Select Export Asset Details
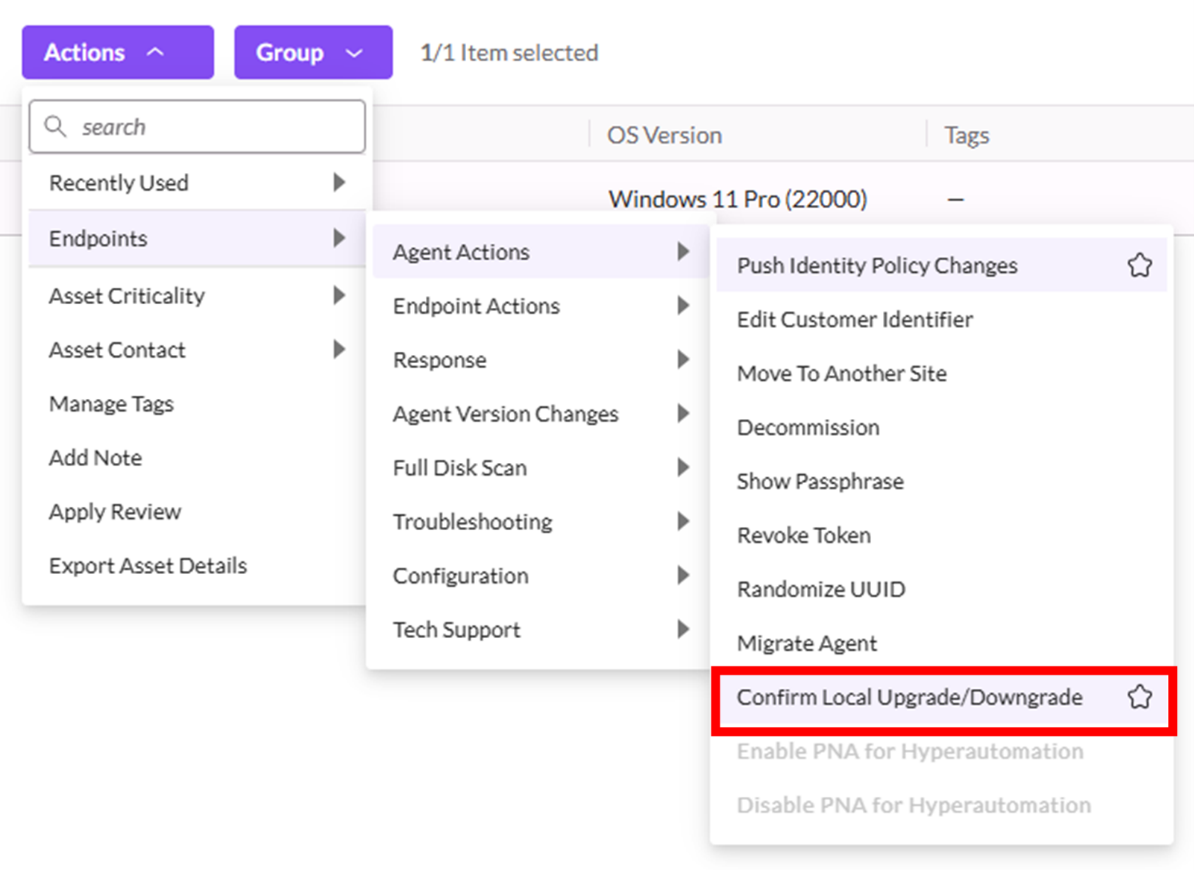This screenshot has width=1194, height=870. pos(148,566)
